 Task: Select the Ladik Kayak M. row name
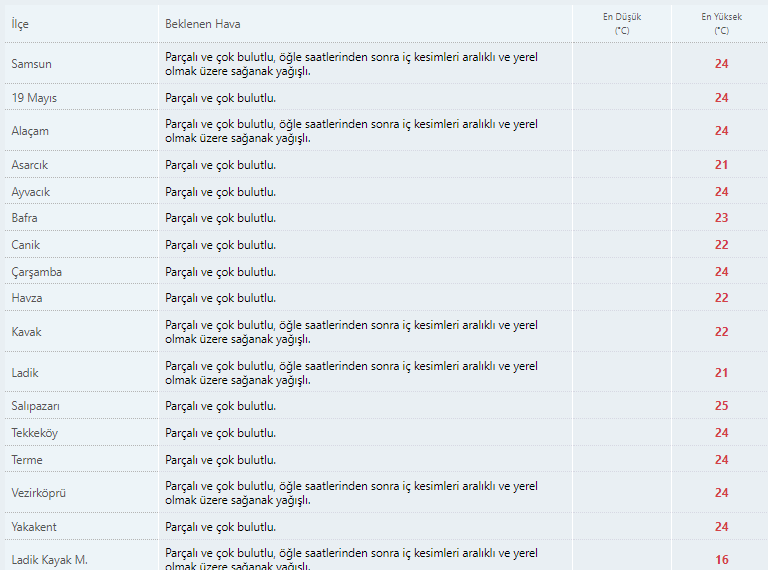click(49, 560)
